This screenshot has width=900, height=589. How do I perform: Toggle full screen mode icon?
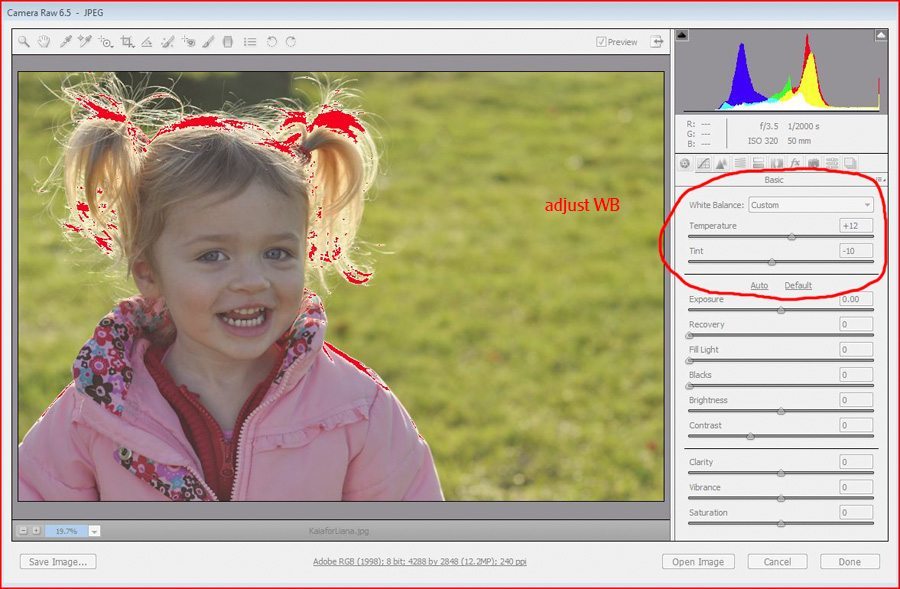[x=657, y=42]
